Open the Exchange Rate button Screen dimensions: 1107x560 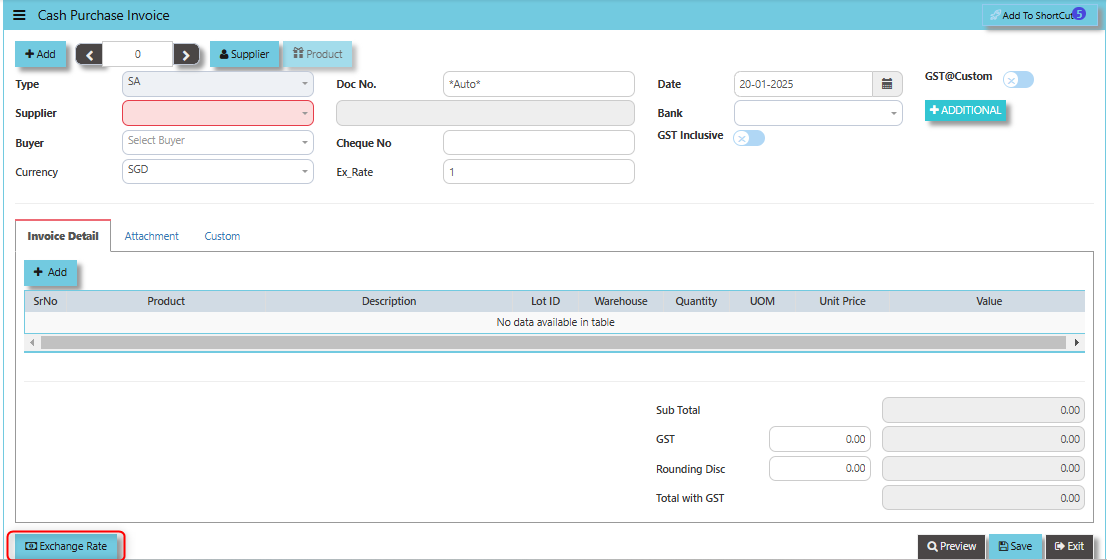[x=66, y=546]
